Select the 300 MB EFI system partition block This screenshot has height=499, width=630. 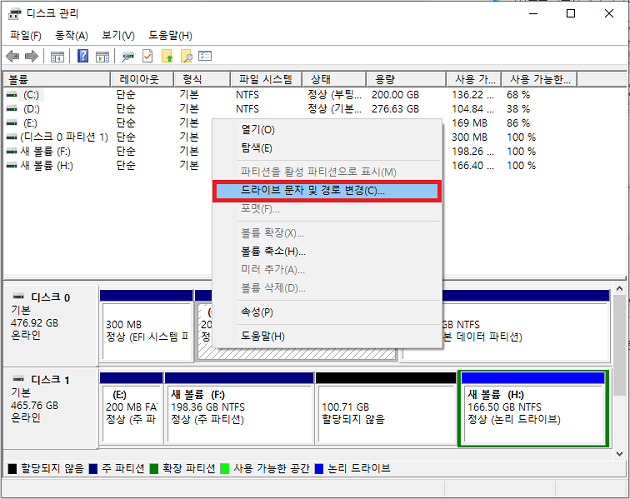coord(147,326)
